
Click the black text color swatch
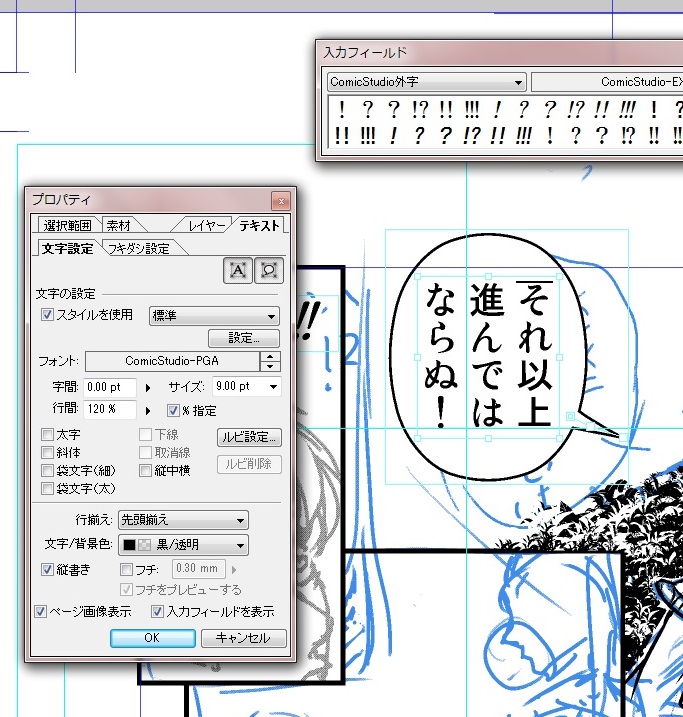[129, 545]
